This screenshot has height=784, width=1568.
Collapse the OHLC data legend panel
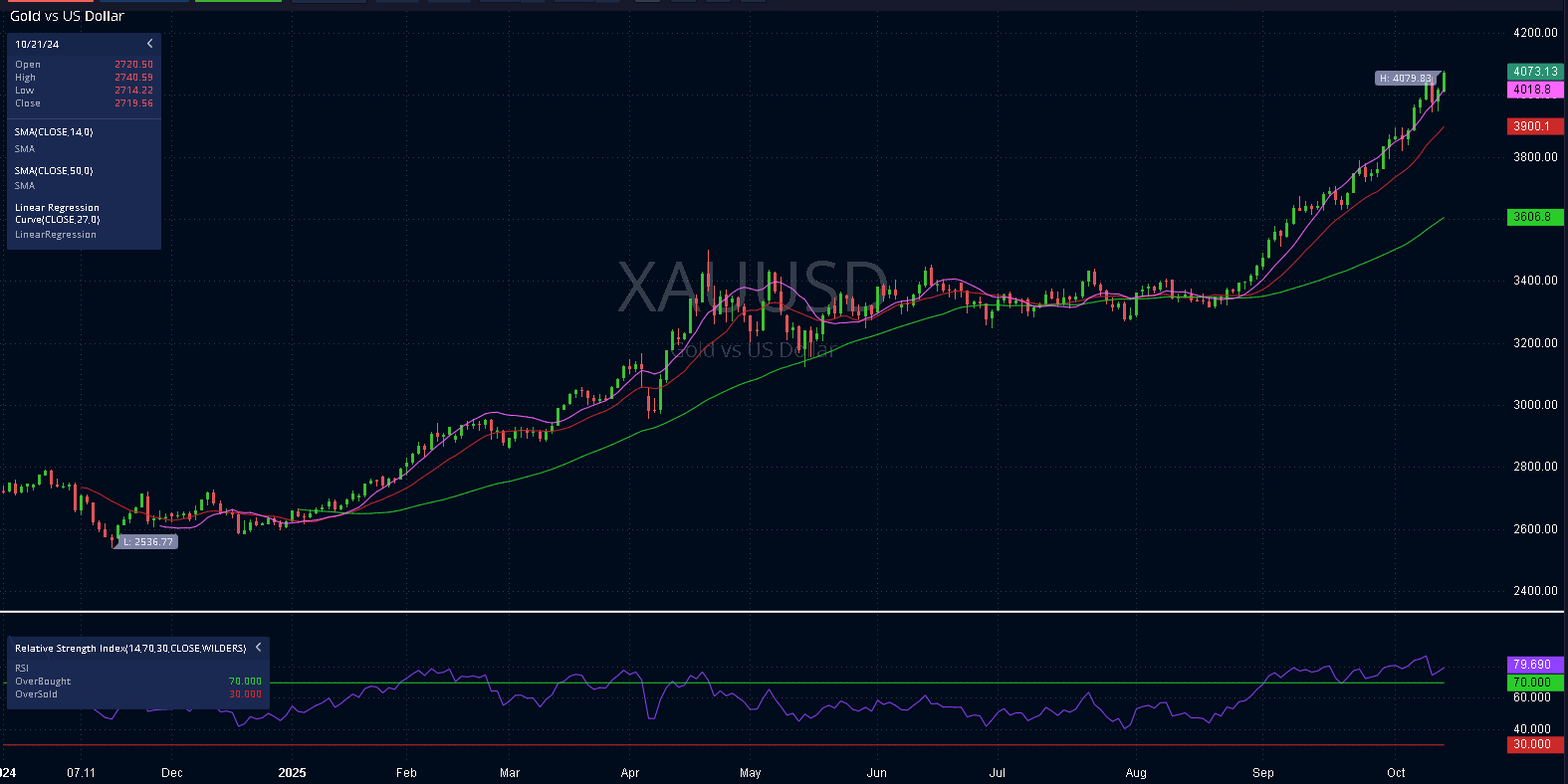pyautogui.click(x=150, y=44)
